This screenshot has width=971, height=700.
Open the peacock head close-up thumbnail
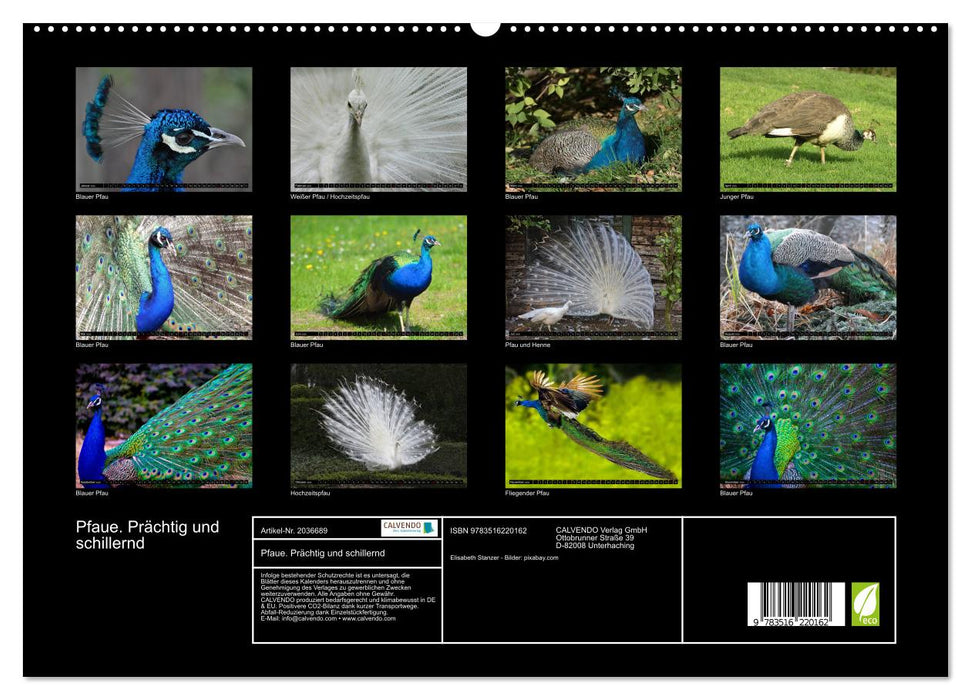pyautogui.click(x=164, y=129)
